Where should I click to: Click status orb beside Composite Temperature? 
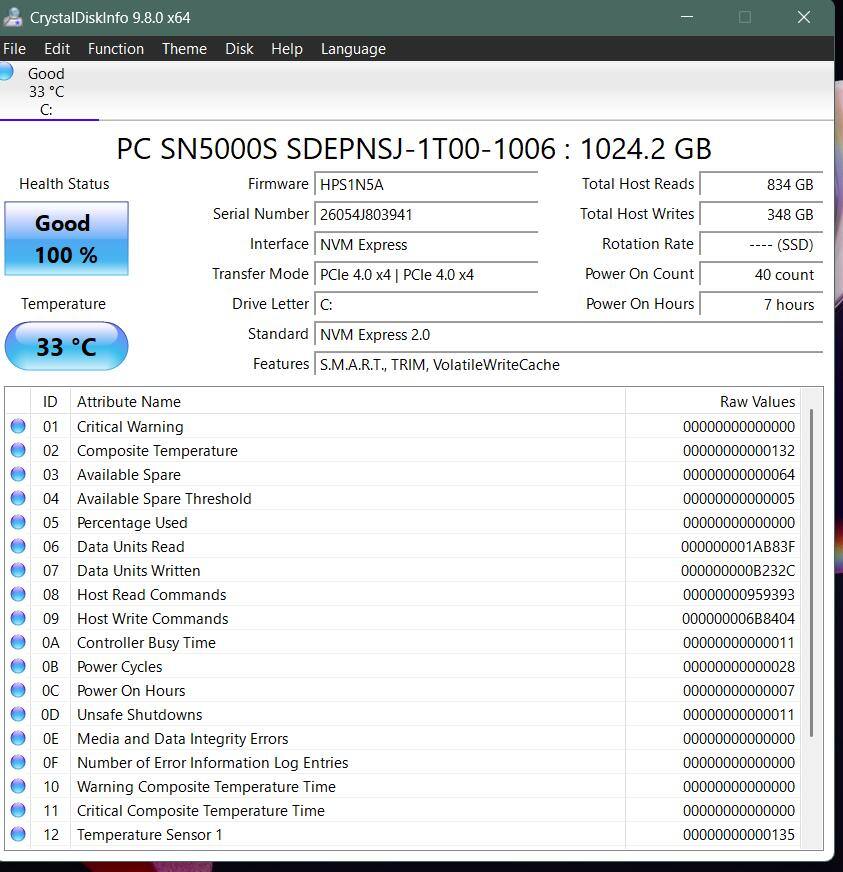click(18, 450)
